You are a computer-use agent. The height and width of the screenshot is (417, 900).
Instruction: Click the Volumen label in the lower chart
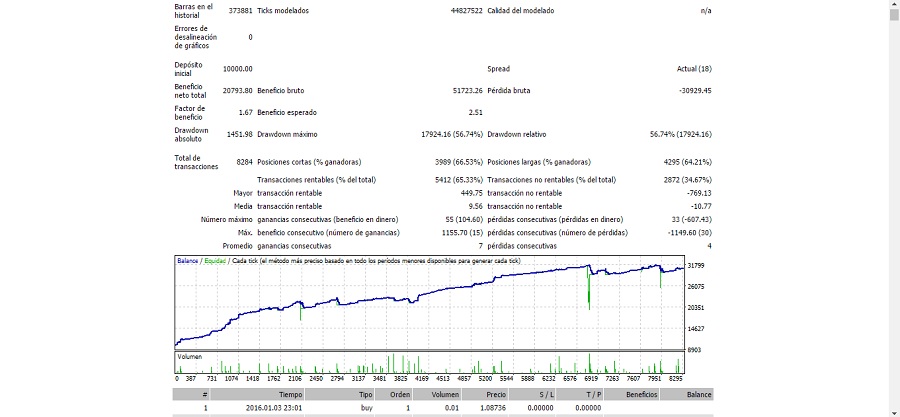[190, 356]
